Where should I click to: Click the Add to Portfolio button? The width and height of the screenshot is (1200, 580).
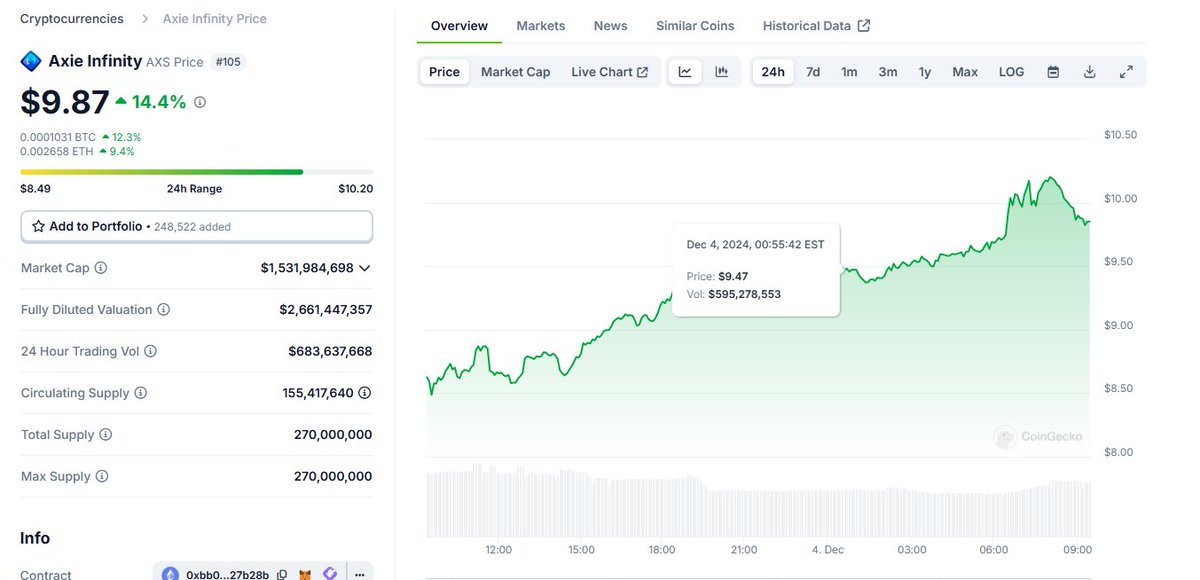pos(197,227)
